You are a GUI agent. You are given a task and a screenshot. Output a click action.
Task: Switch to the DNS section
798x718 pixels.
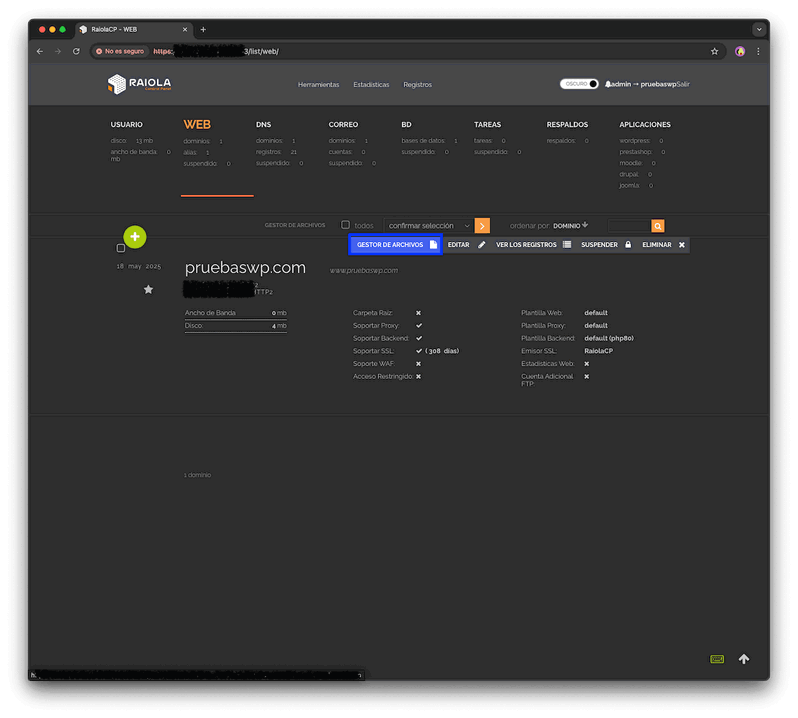(263, 124)
